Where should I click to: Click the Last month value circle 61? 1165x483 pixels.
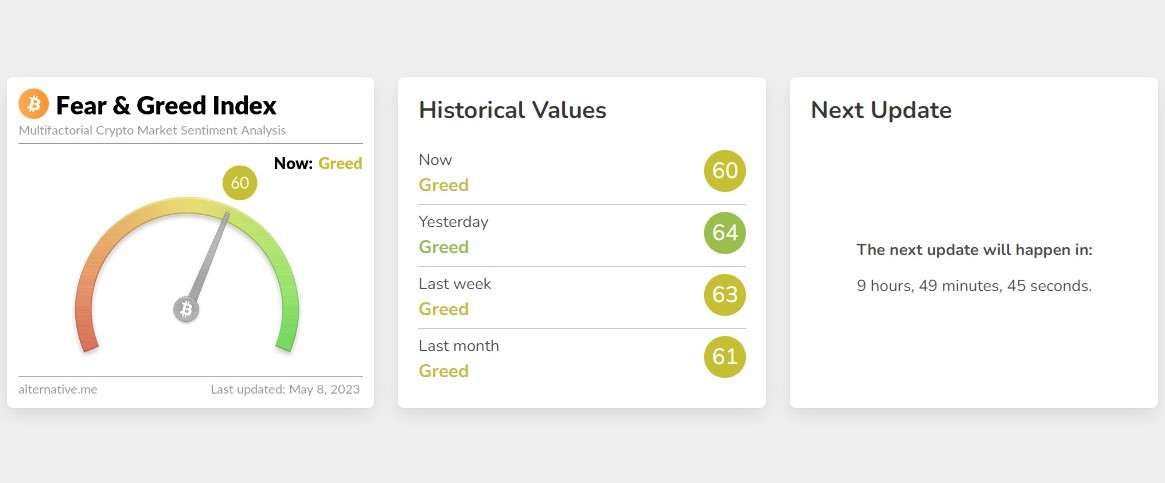(725, 357)
